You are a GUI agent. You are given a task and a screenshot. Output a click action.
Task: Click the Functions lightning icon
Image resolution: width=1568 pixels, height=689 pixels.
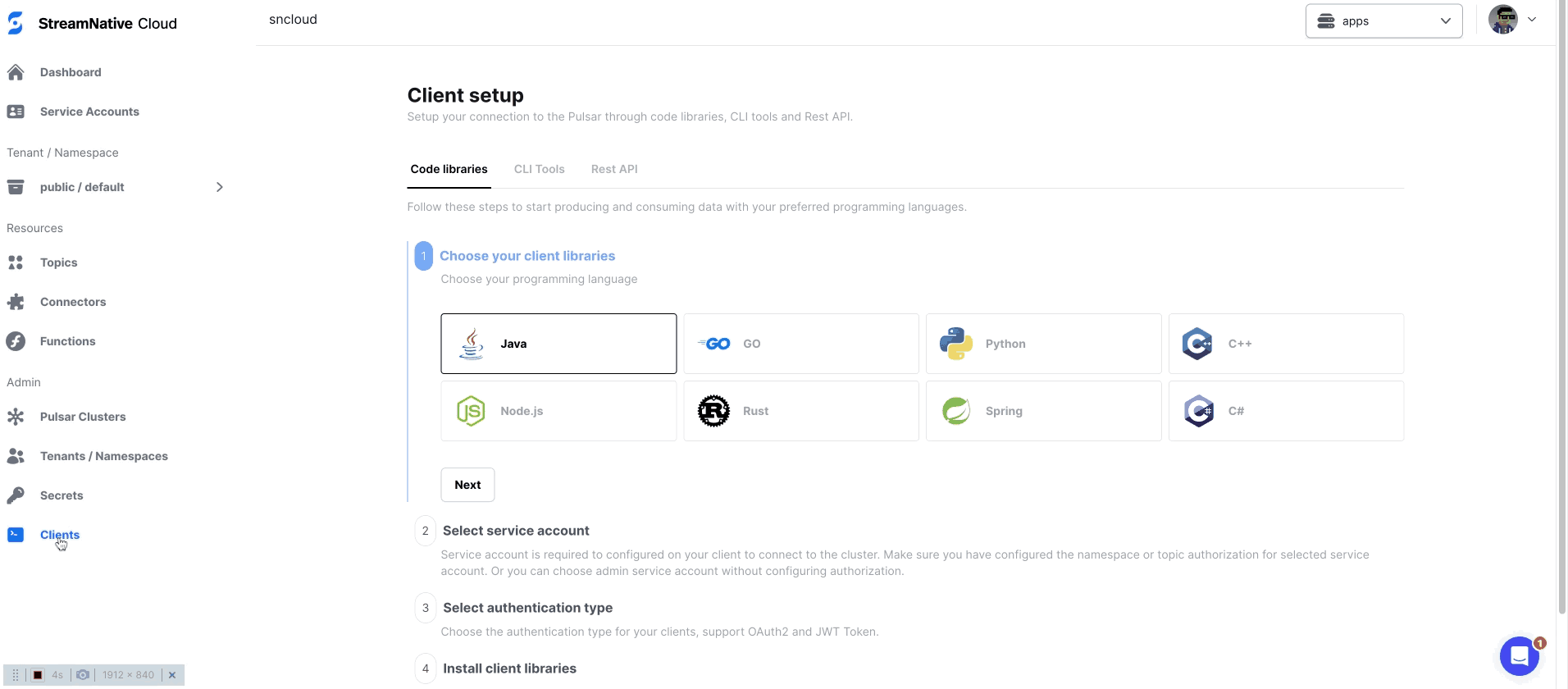(x=16, y=341)
